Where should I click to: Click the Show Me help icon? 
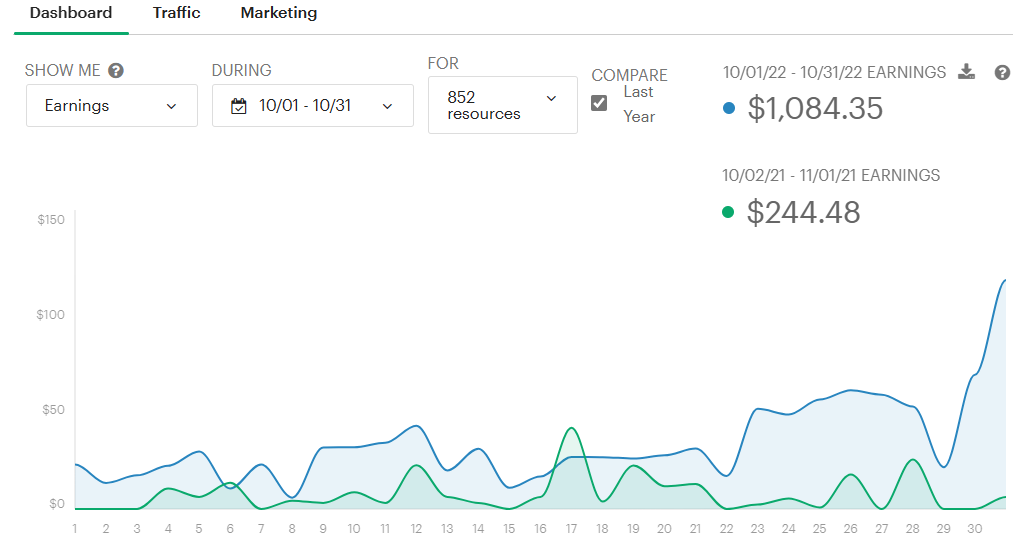tap(116, 70)
